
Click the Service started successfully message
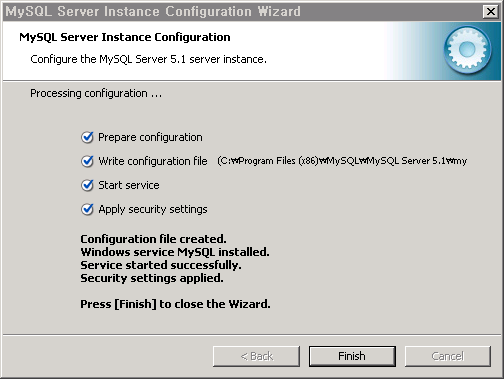point(161,265)
